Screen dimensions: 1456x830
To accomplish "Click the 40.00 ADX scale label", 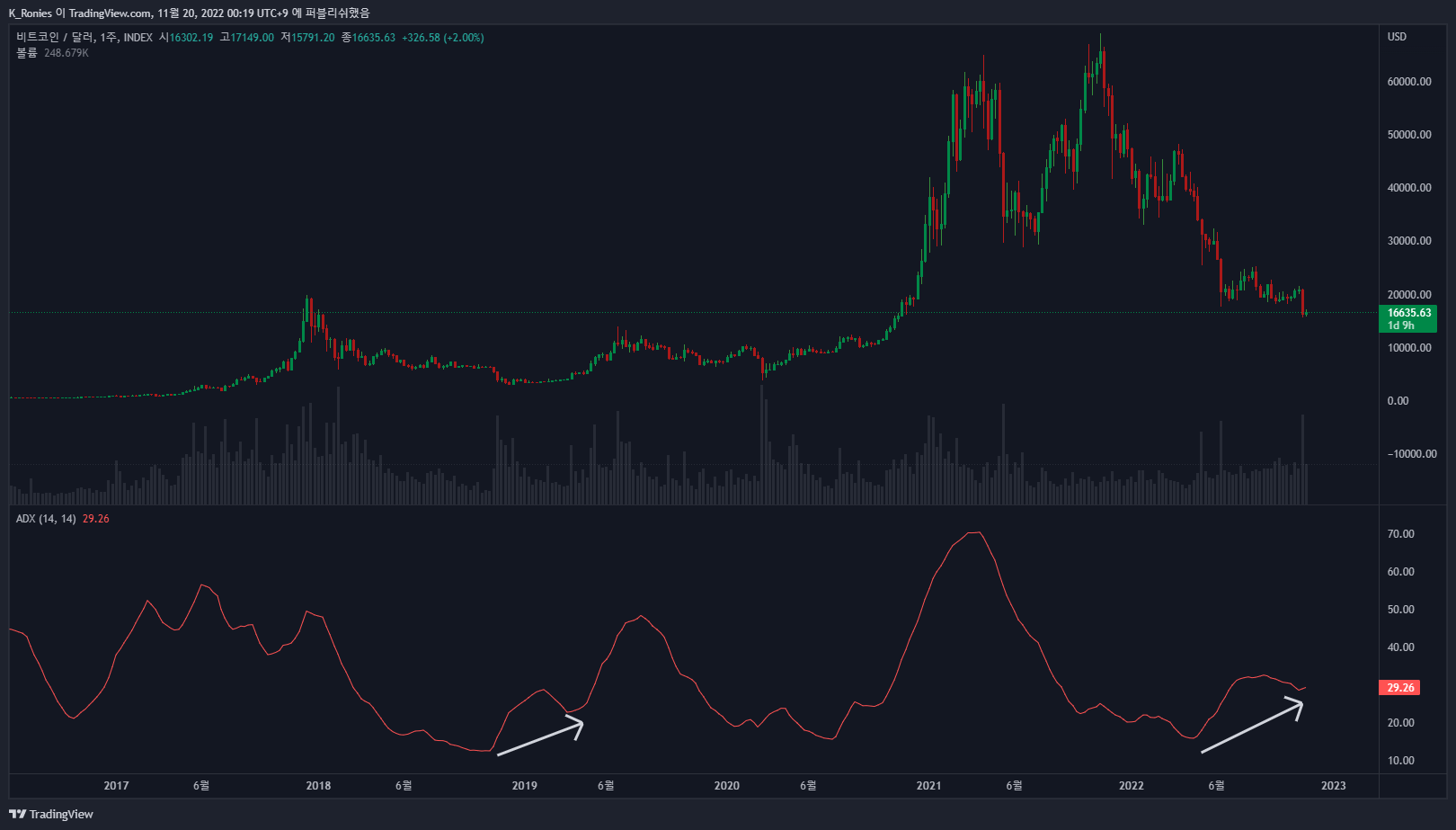I will [x=1401, y=647].
